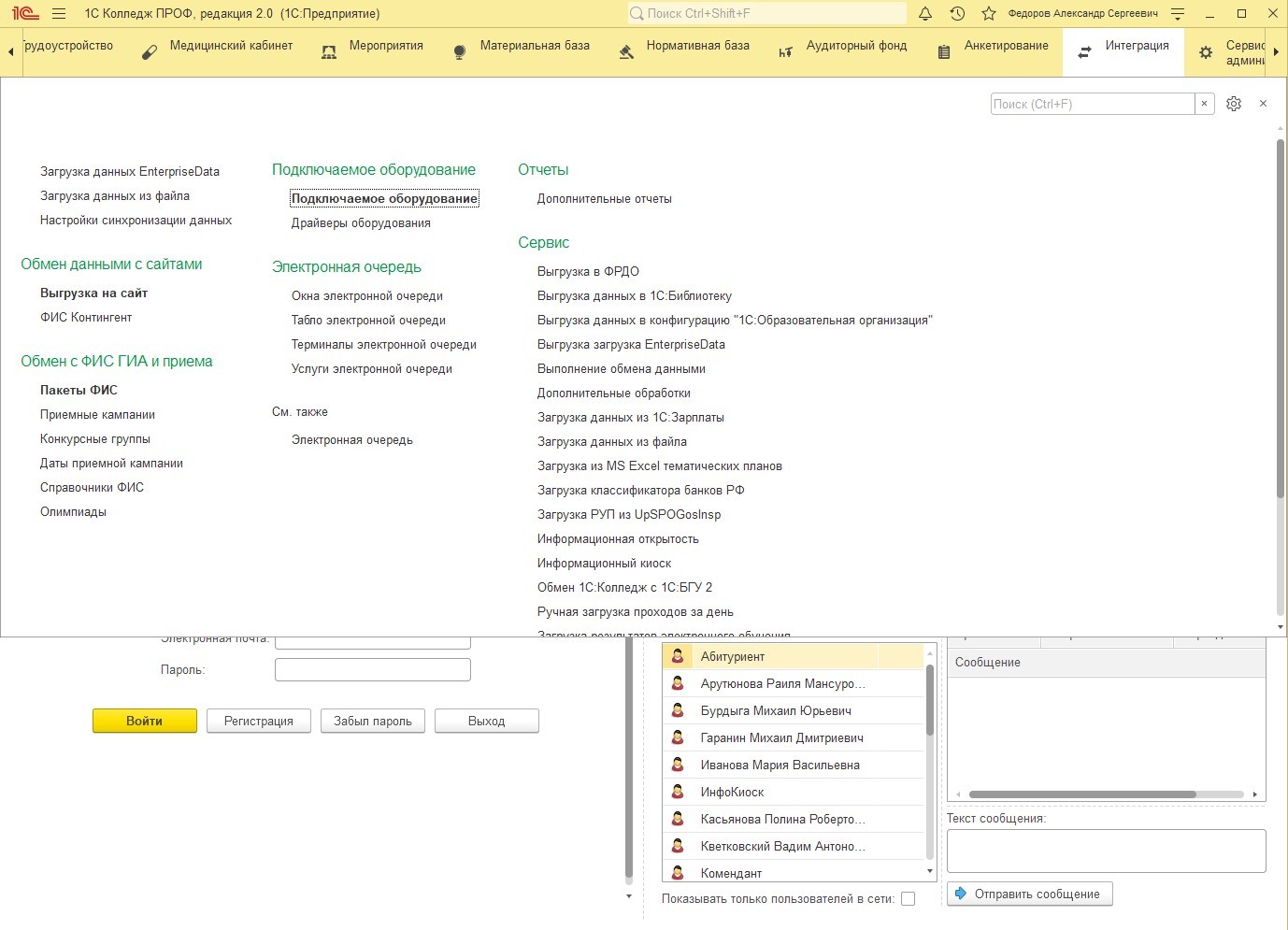
Task: Open Окна электронной очереди
Action: coord(367,295)
